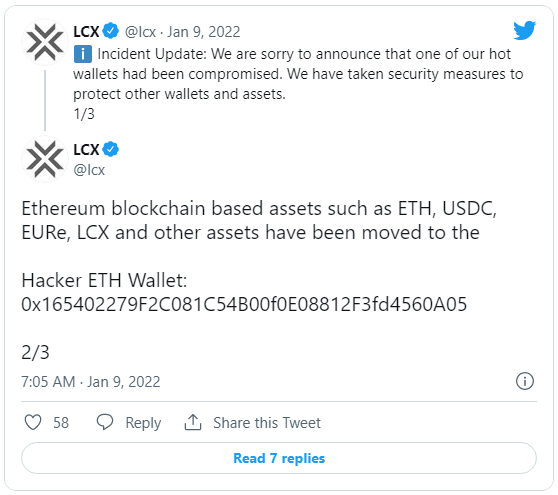
Task: Click the Twitter bird logo
Action: click(525, 30)
